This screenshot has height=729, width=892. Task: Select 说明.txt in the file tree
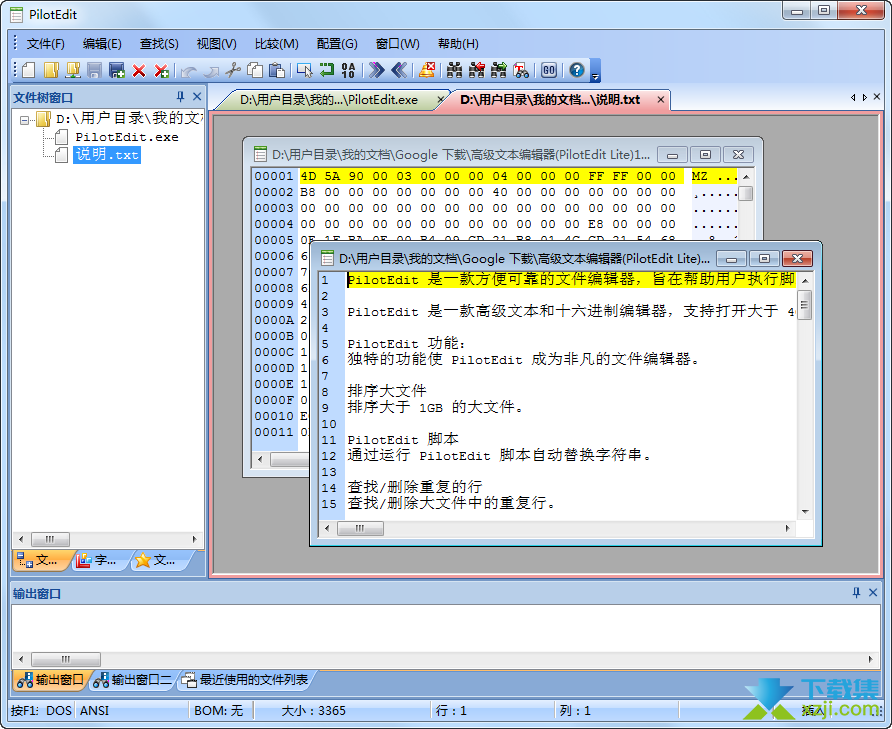click(107, 155)
